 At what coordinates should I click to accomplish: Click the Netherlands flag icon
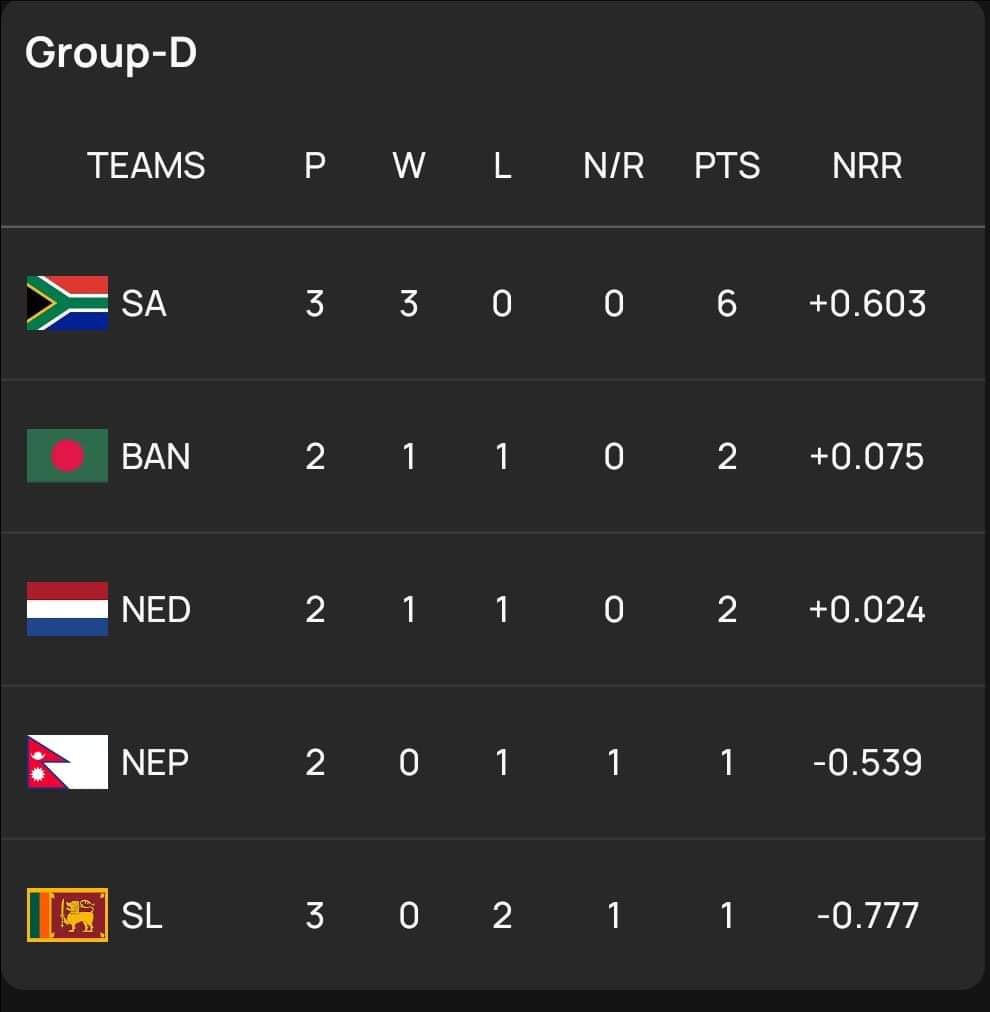click(67, 609)
